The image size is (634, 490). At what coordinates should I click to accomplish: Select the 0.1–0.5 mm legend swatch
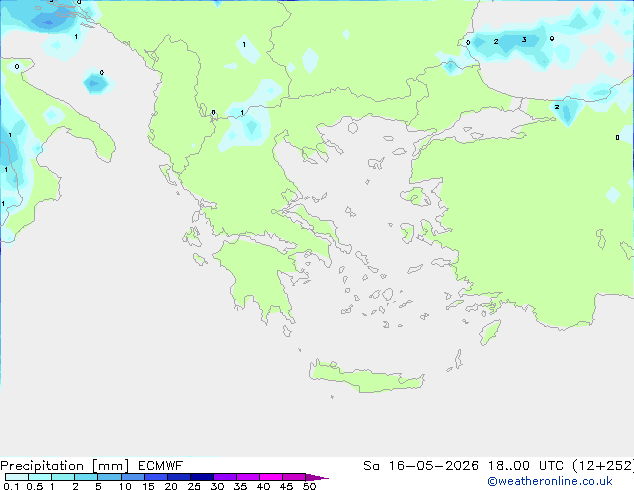(x=17, y=477)
